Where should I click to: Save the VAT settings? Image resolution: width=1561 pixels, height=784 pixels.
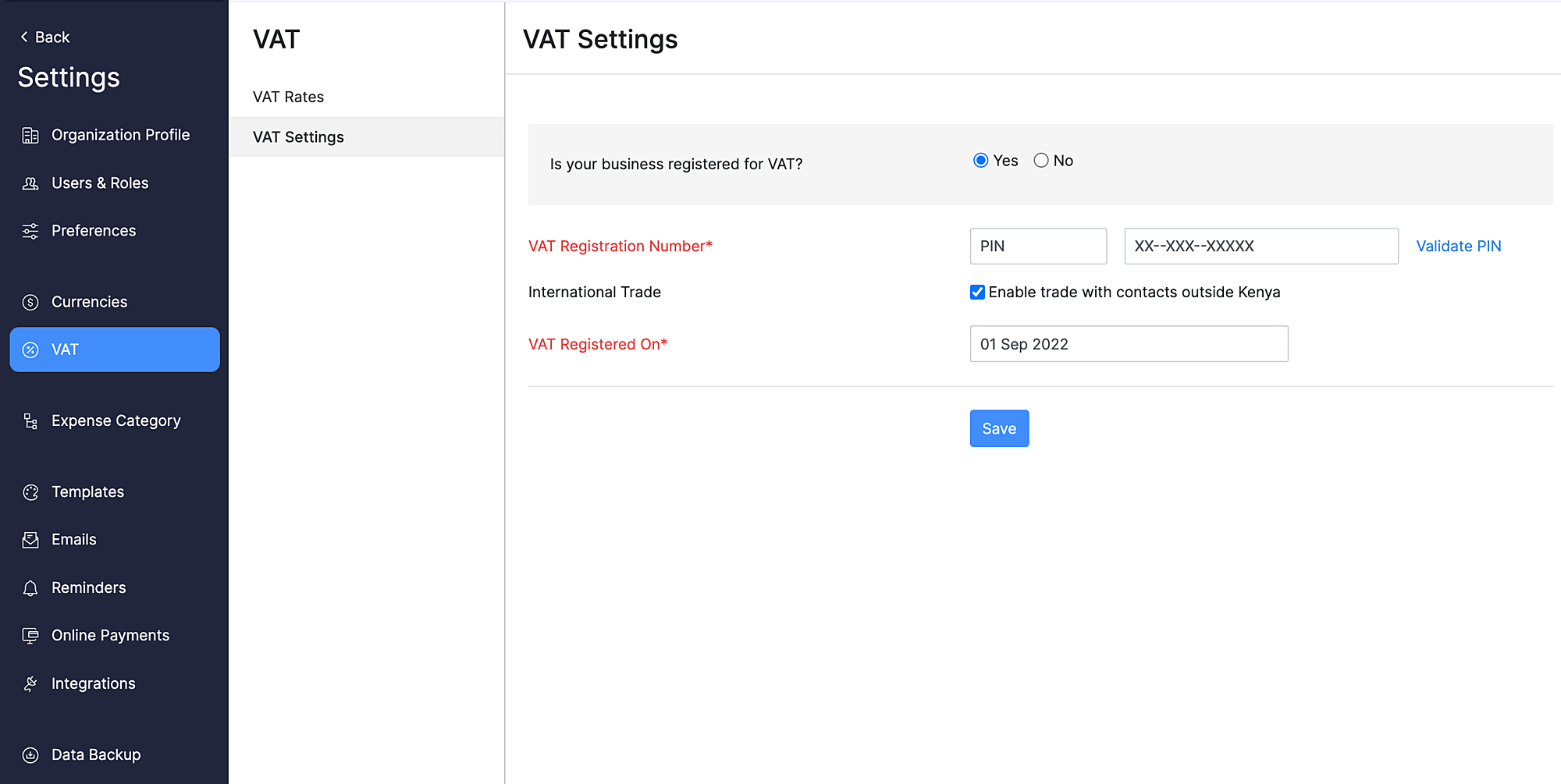click(x=999, y=428)
